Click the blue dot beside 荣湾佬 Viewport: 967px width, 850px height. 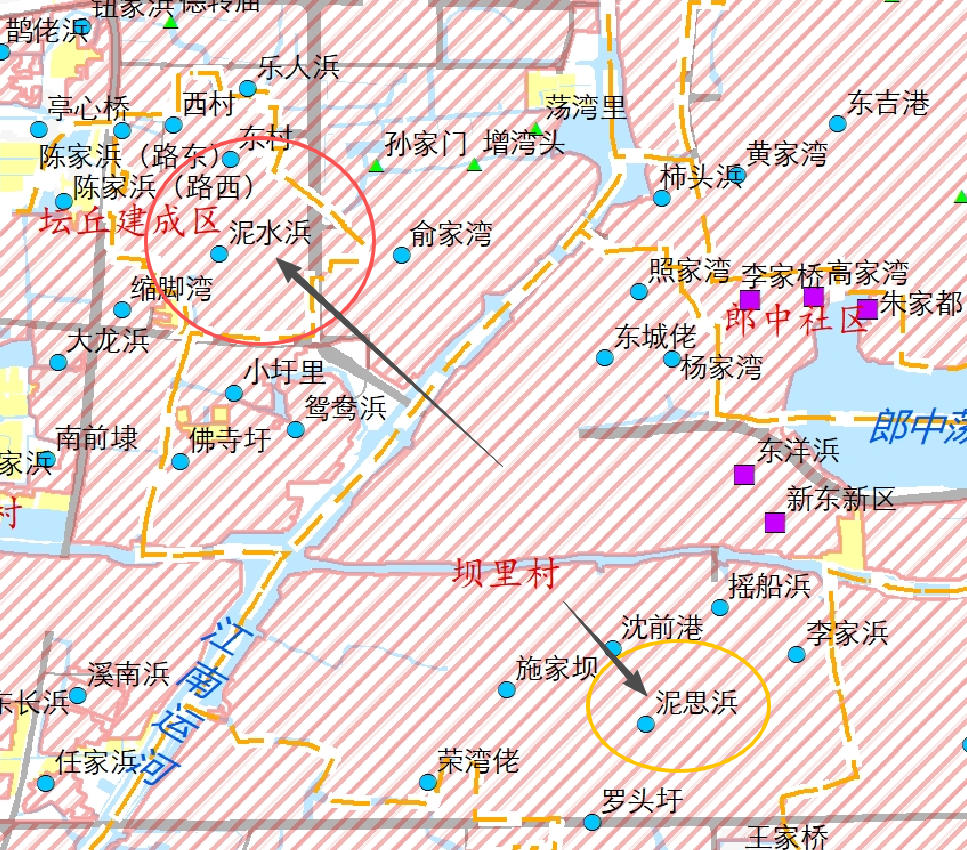pyautogui.click(x=428, y=782)
